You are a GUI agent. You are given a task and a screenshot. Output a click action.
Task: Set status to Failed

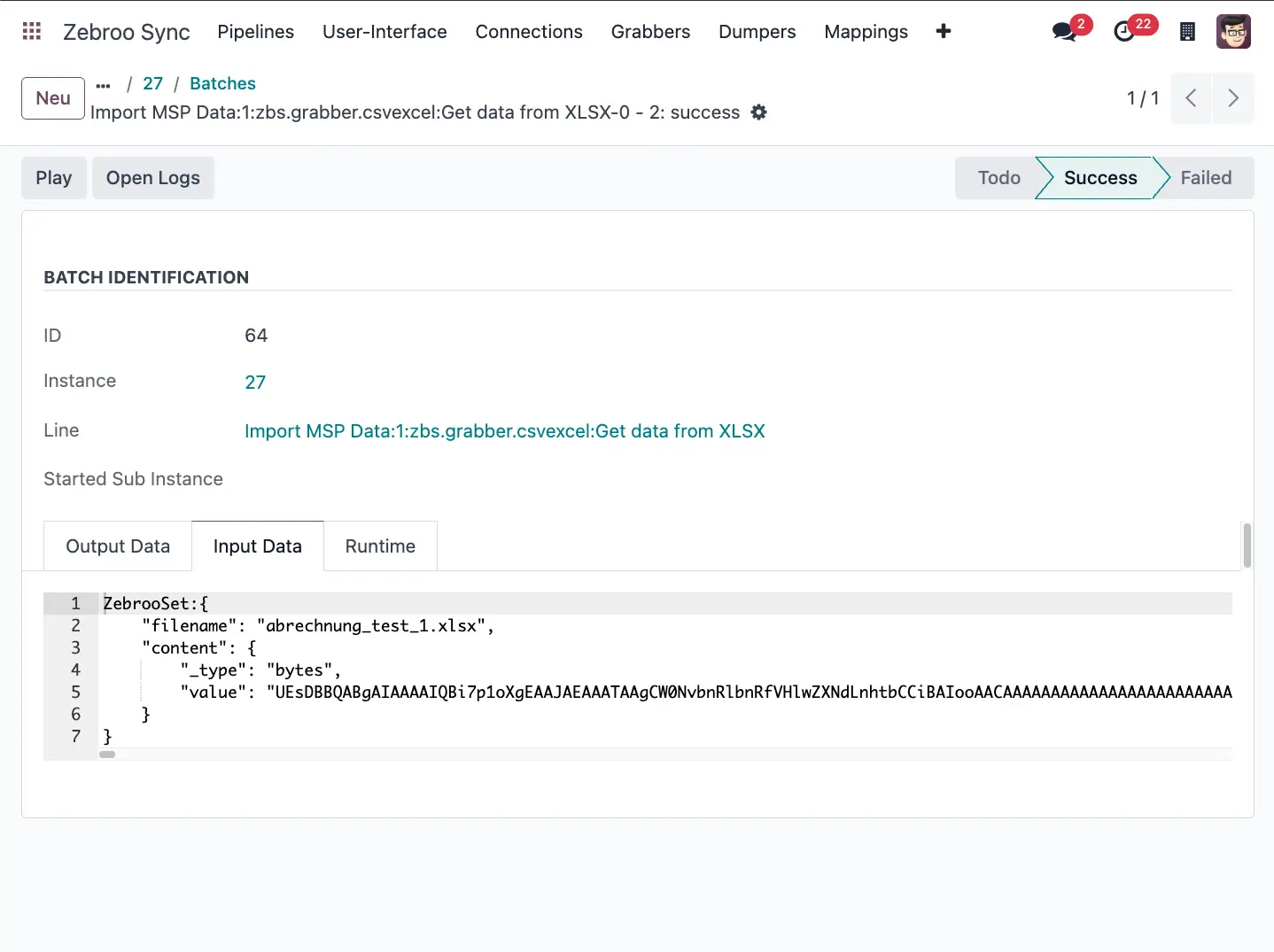click(1206, 178)
